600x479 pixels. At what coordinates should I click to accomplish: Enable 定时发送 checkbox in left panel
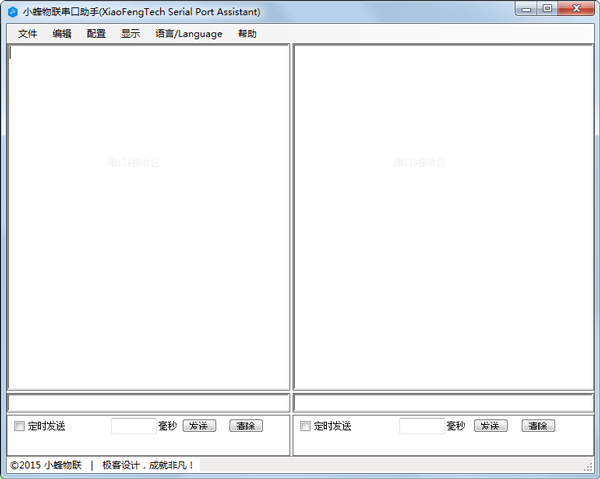20,426
